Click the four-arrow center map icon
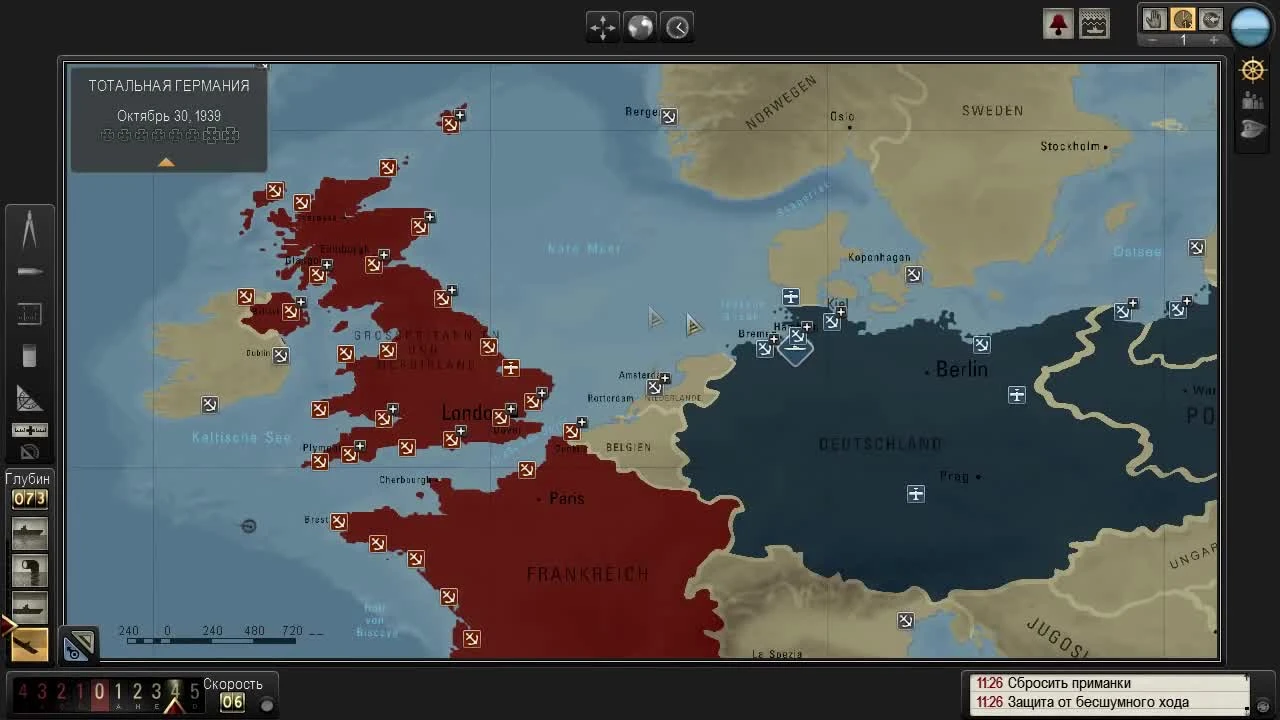 tap(603, 27)
